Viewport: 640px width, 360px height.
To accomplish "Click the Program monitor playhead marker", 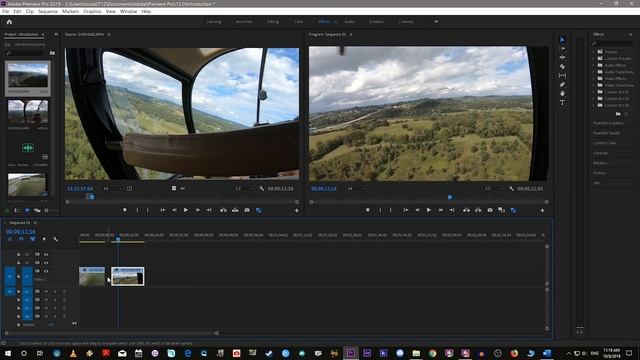I will click(450, 197).
